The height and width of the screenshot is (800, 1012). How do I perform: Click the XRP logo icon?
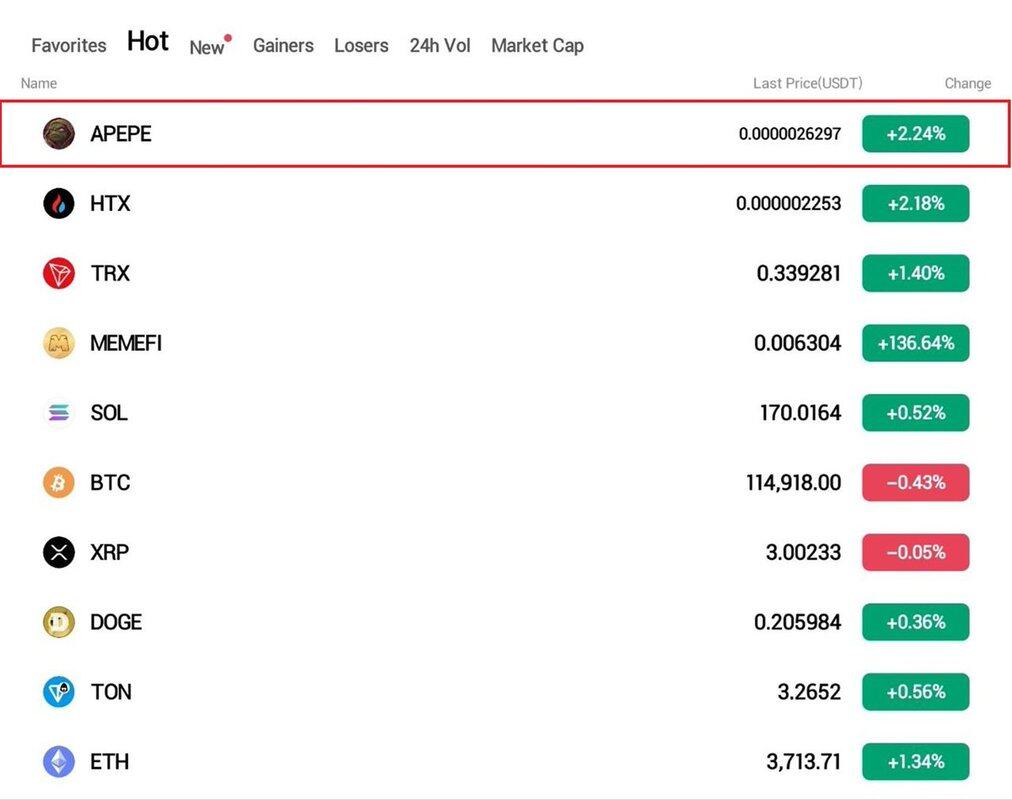click(59, 552)
